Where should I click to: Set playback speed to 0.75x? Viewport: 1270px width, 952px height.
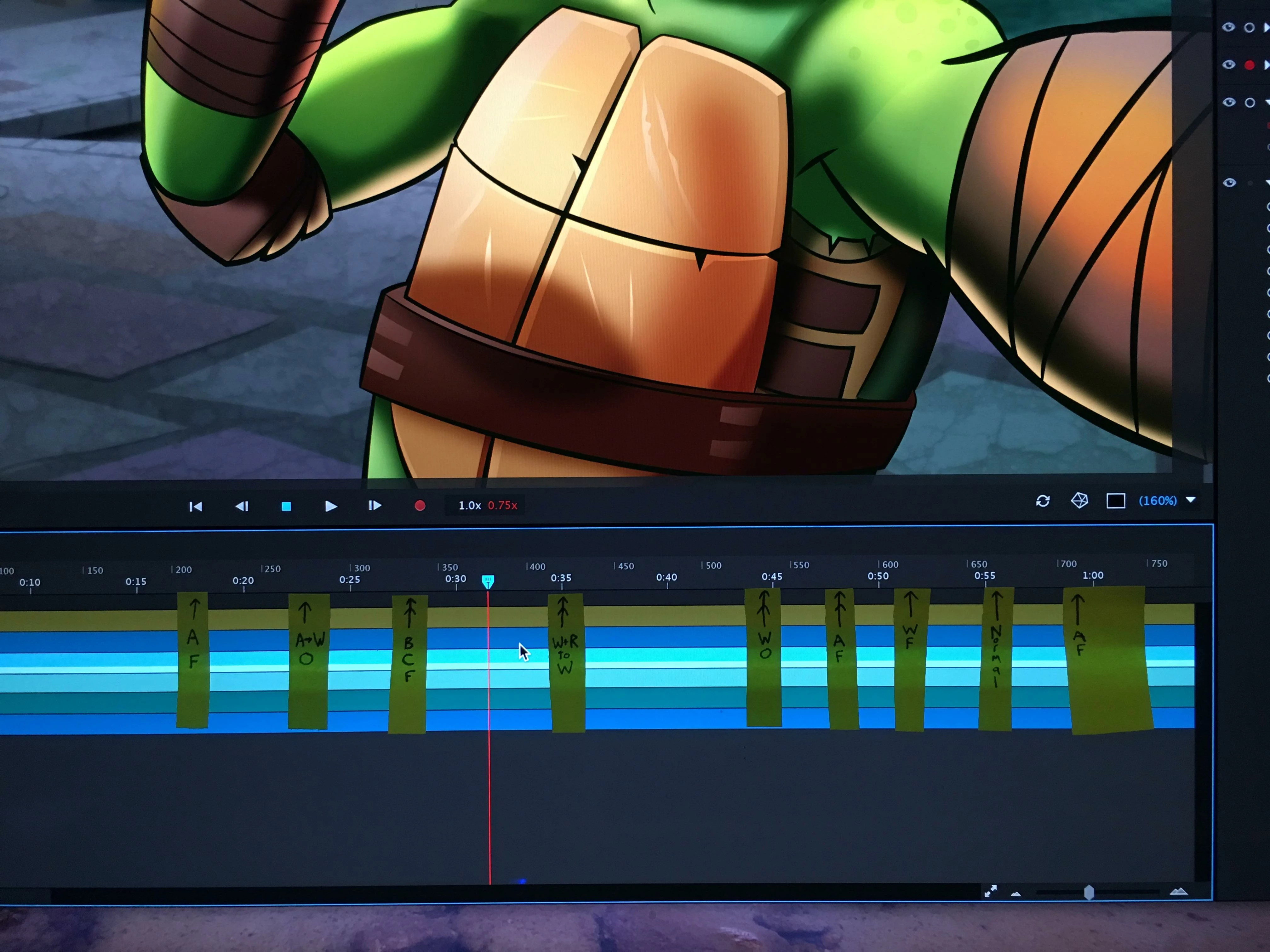coord(502,506)
